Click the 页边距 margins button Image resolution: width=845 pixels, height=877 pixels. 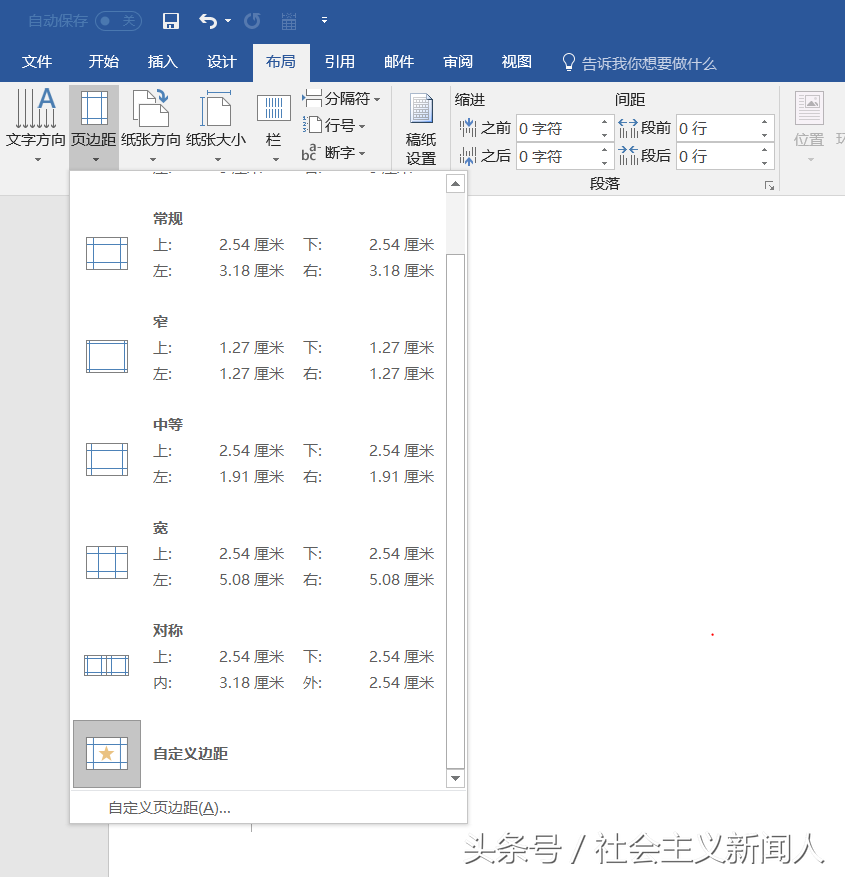94,126
